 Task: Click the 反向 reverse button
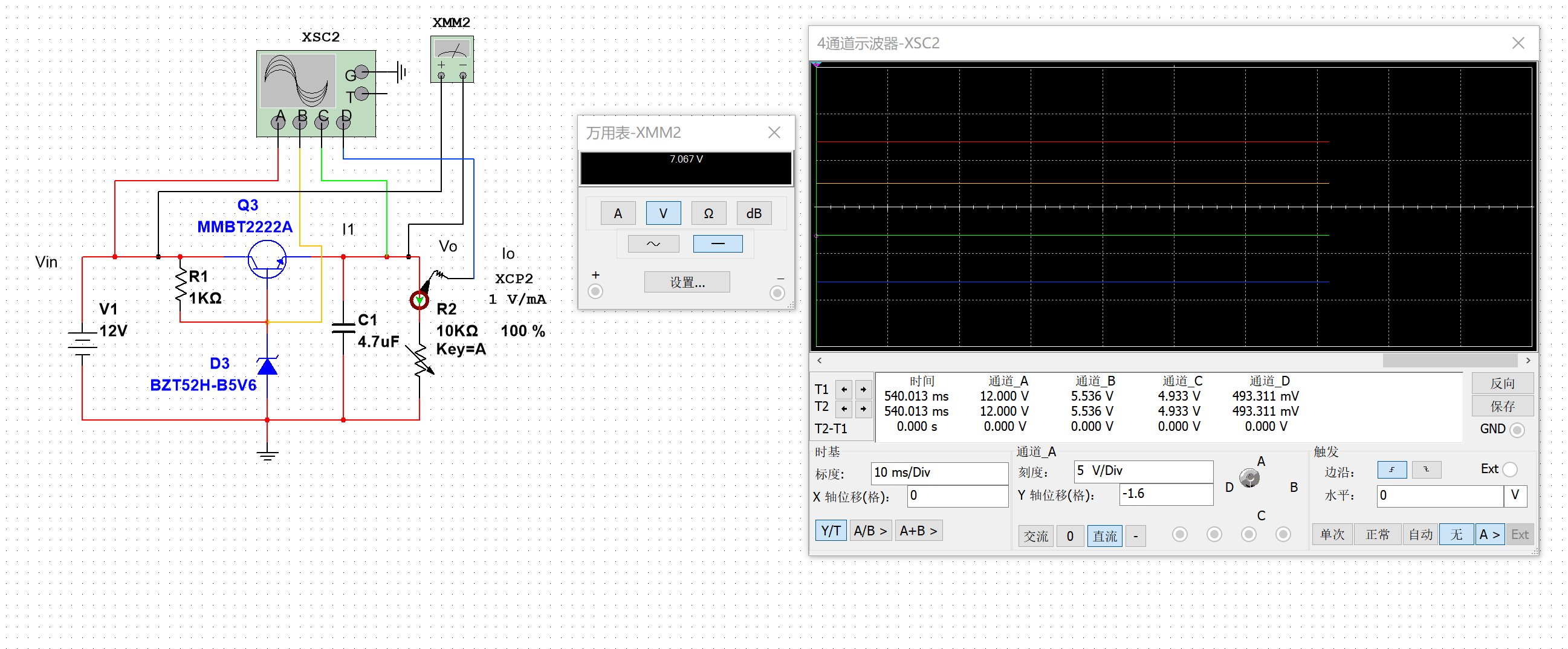click(x=1502, y=383)
